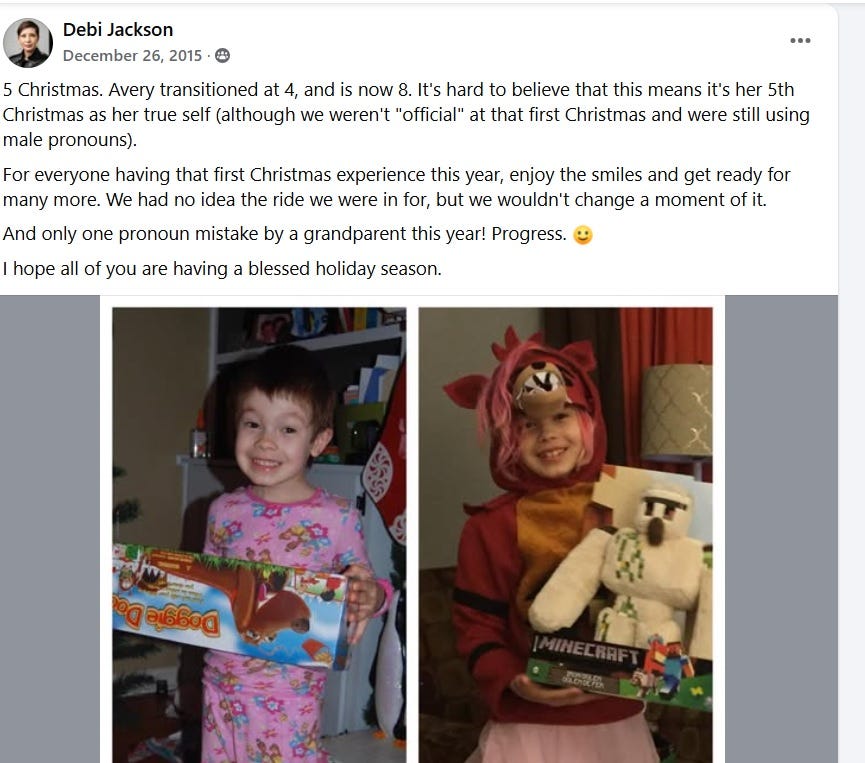Click the smiley emoji after "Progress."
865x763 pixels.
point(583,235)
